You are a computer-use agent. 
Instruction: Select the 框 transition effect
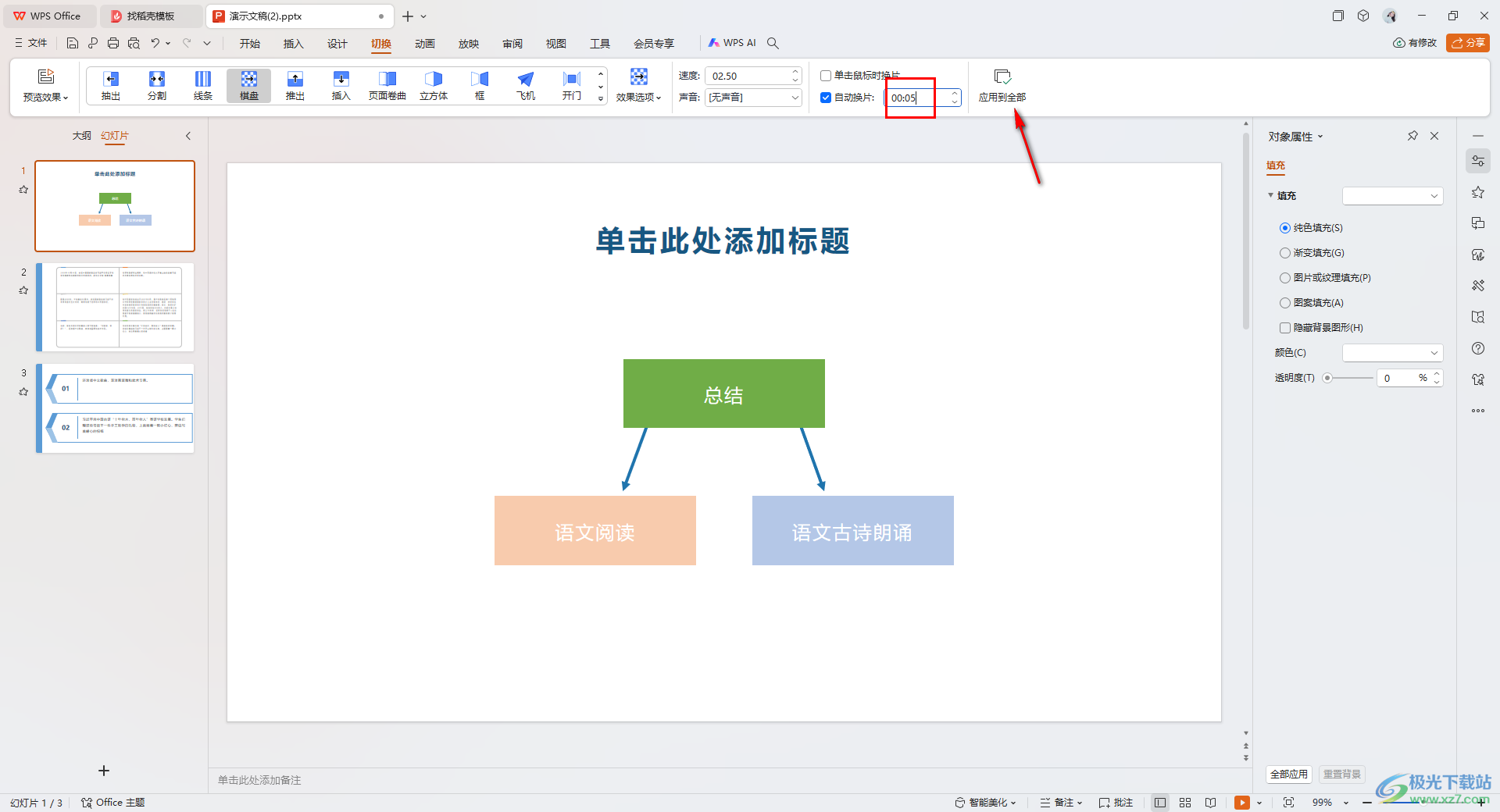[x=480, y=85]
